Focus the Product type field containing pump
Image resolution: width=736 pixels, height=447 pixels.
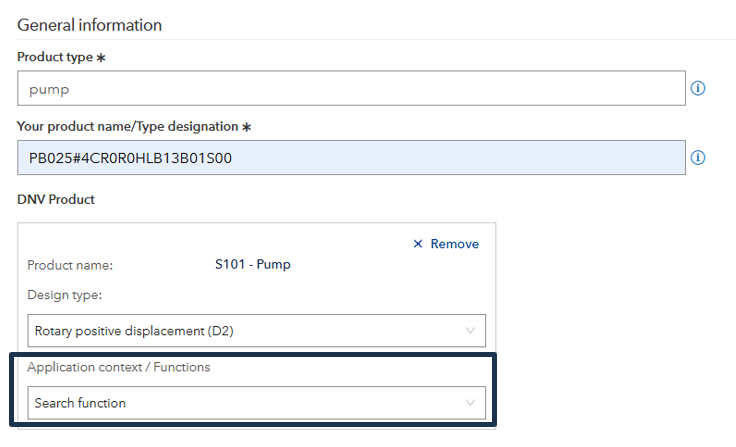[x=350, y=88]
